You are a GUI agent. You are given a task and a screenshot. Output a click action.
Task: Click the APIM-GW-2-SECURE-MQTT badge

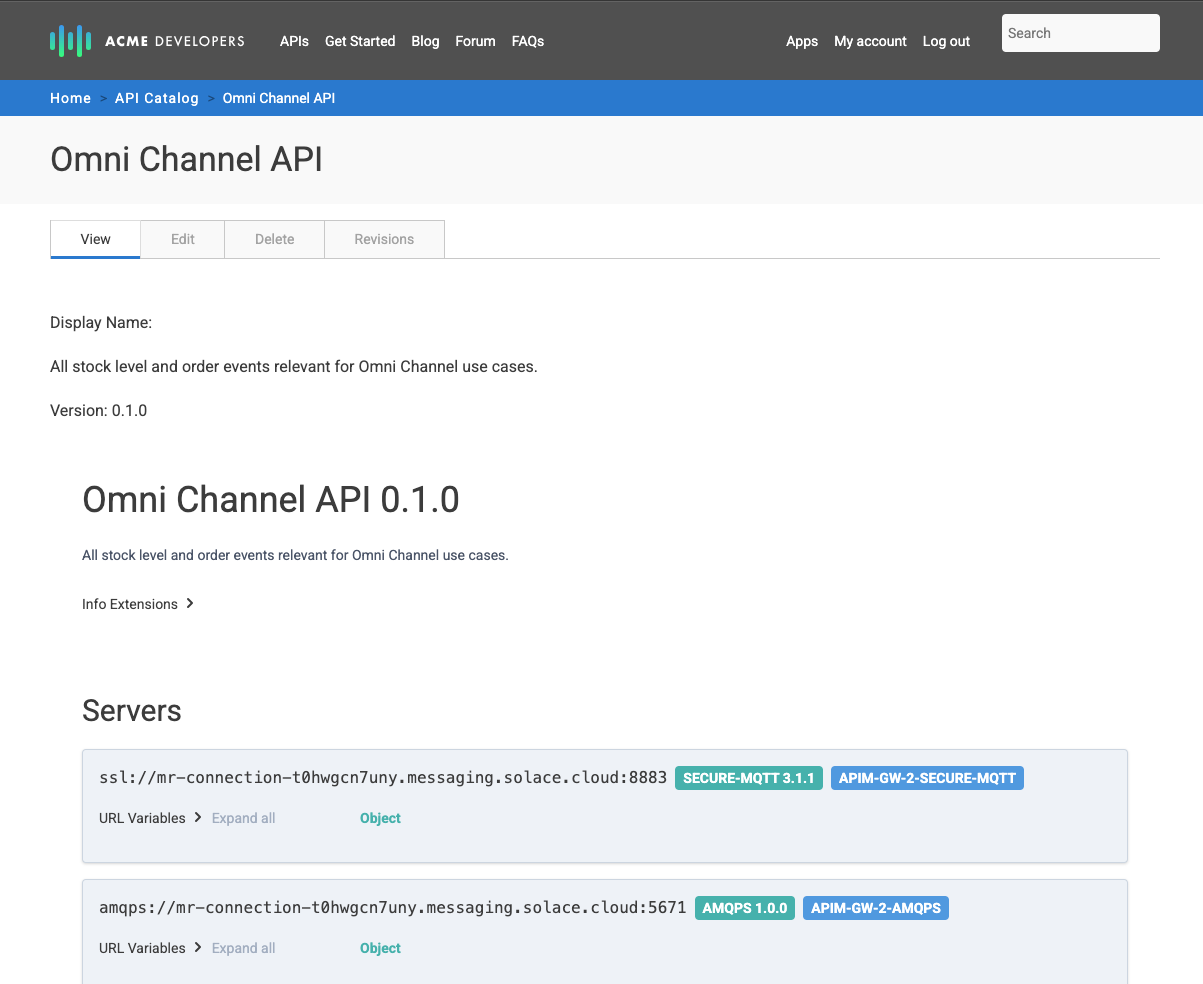(927, 777)
